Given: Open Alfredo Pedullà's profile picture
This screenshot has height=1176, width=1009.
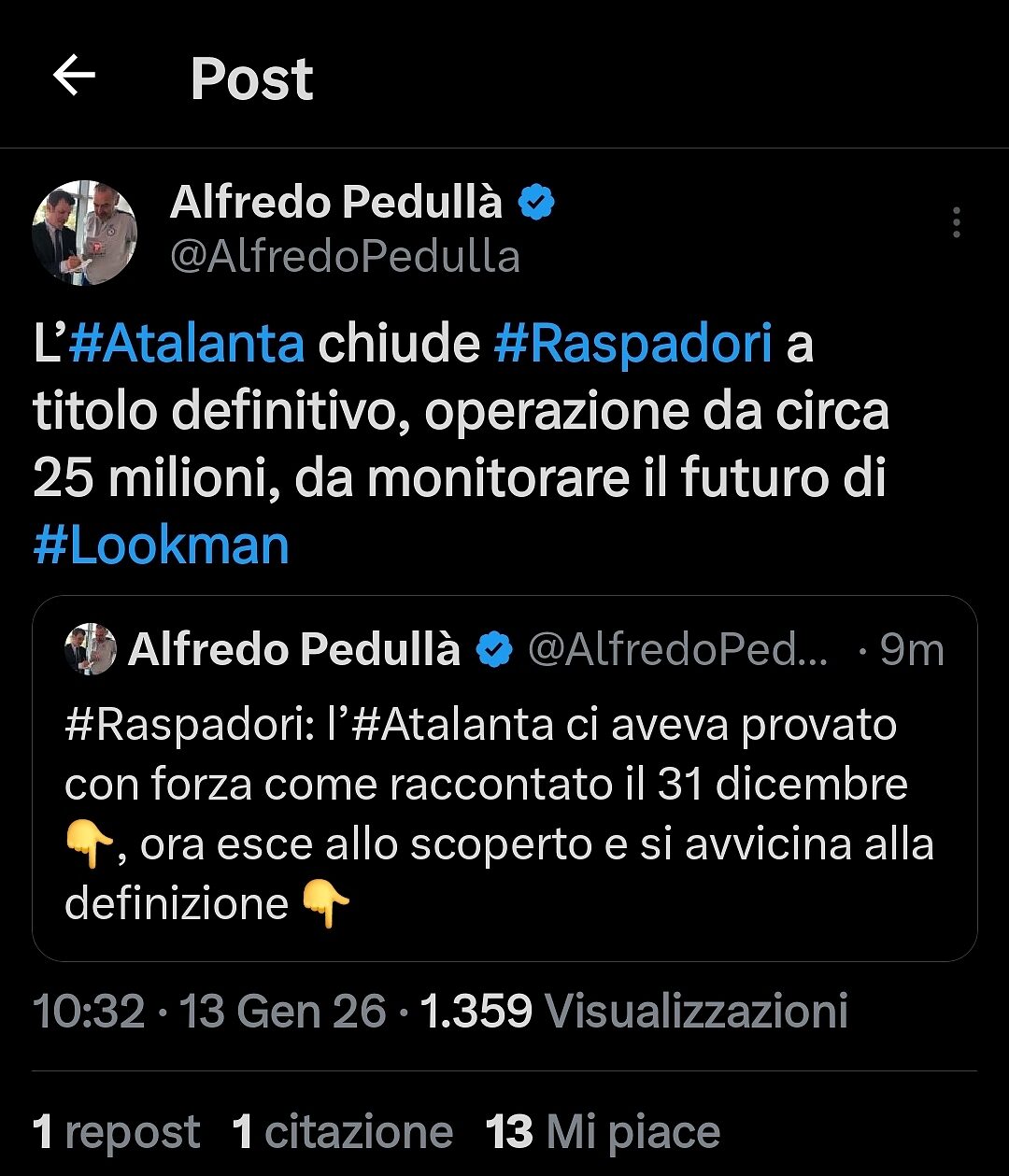Looking at the screenshot, I should pyautogui.click(x=85, y=233).
